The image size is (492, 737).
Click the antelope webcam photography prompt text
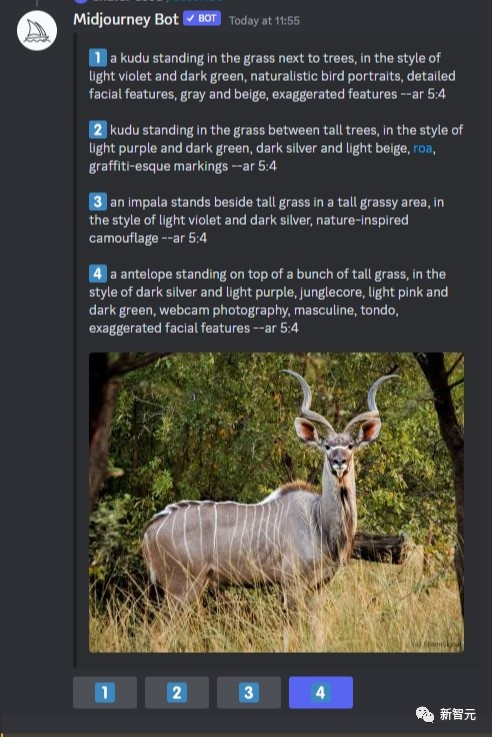[x=268, y=301]
